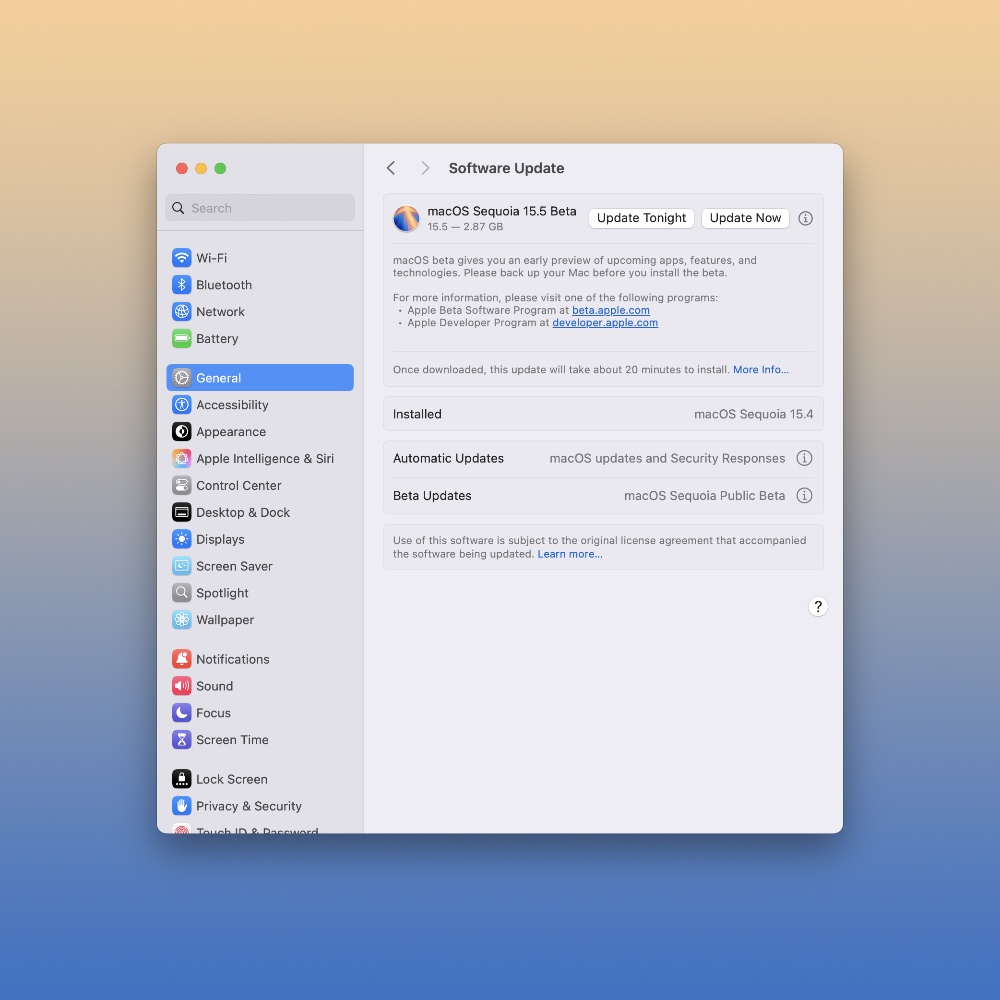Click the Accessibility icon in sidebar
This screenshot has width=1000, height=1000.
click(181, 405)
